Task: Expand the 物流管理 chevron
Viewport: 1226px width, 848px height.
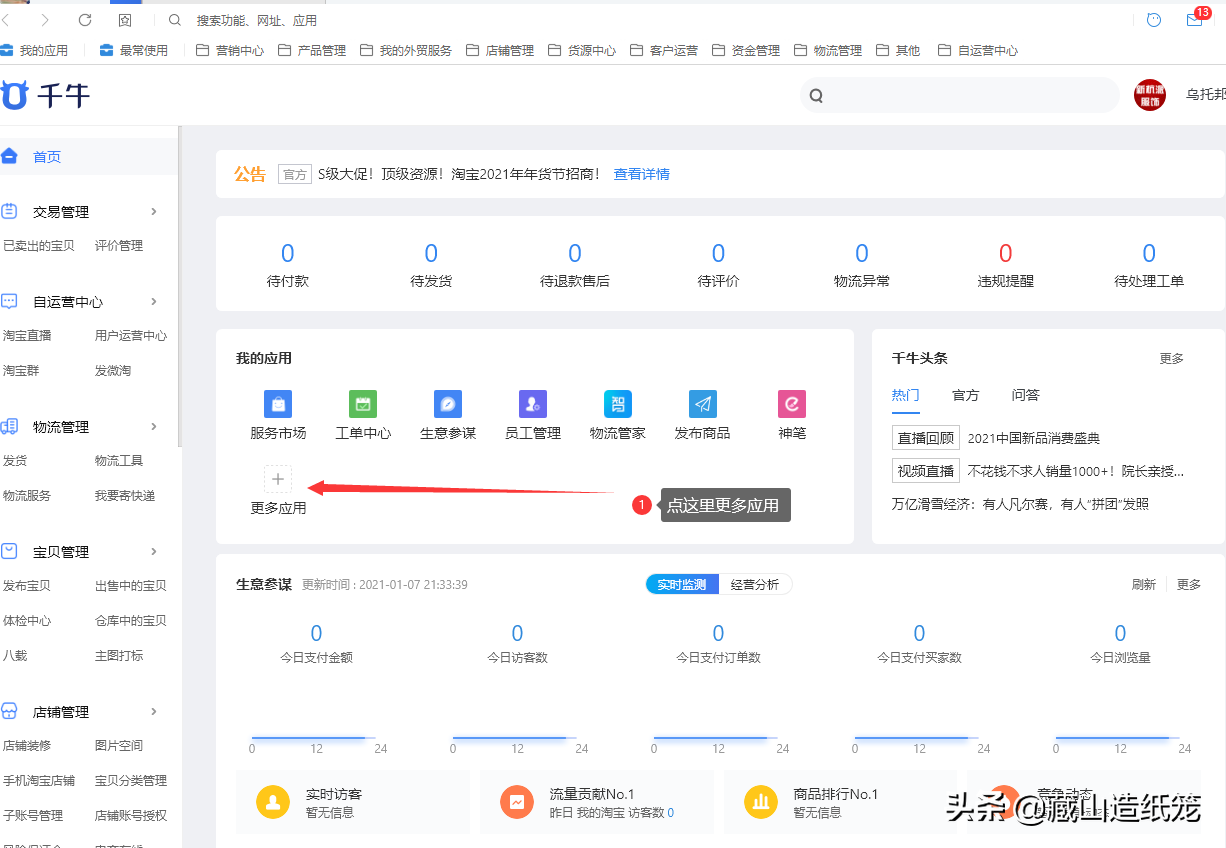Action: coord(154,426)
